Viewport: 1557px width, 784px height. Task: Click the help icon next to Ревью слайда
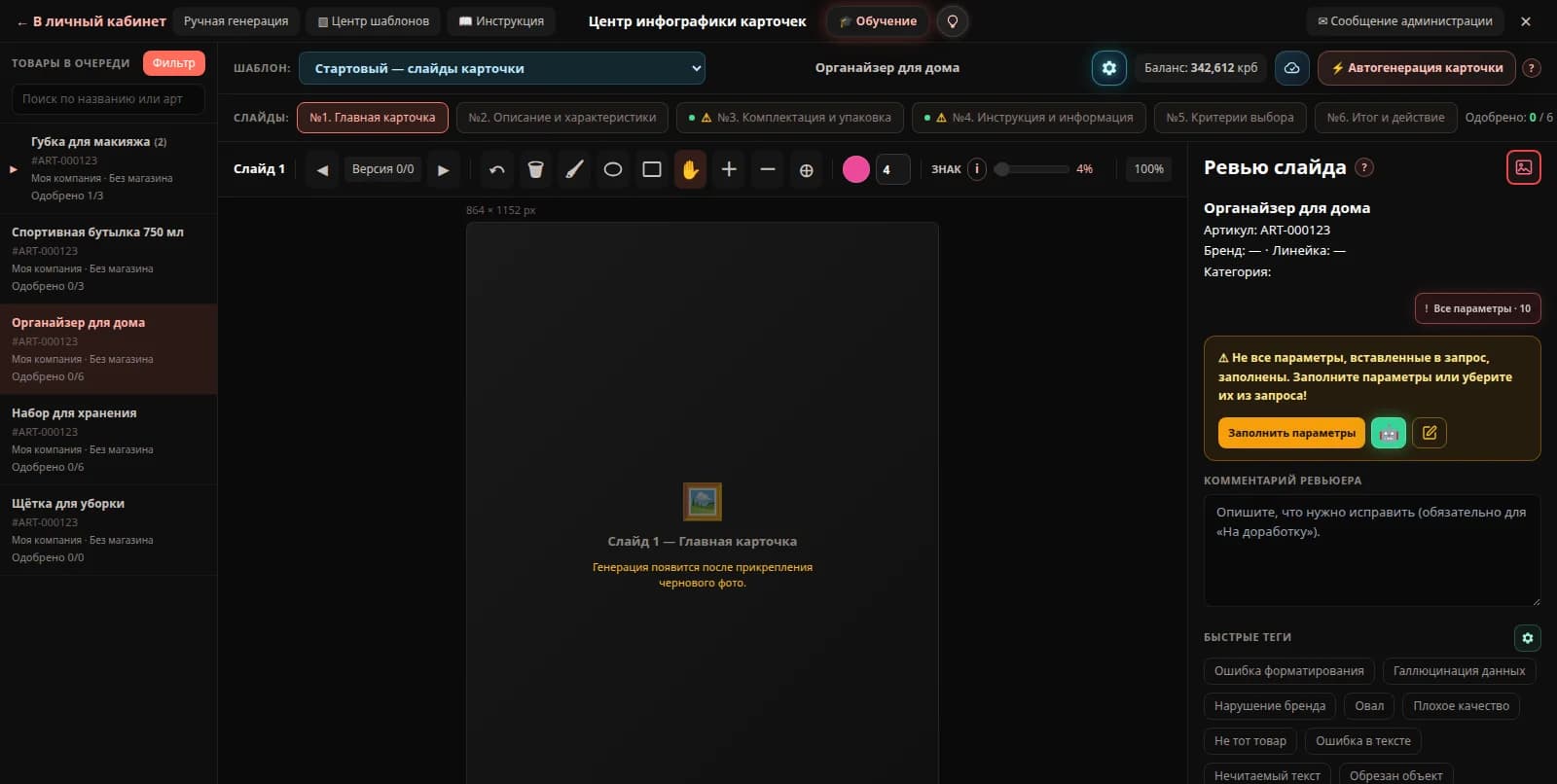(1365, 167)
